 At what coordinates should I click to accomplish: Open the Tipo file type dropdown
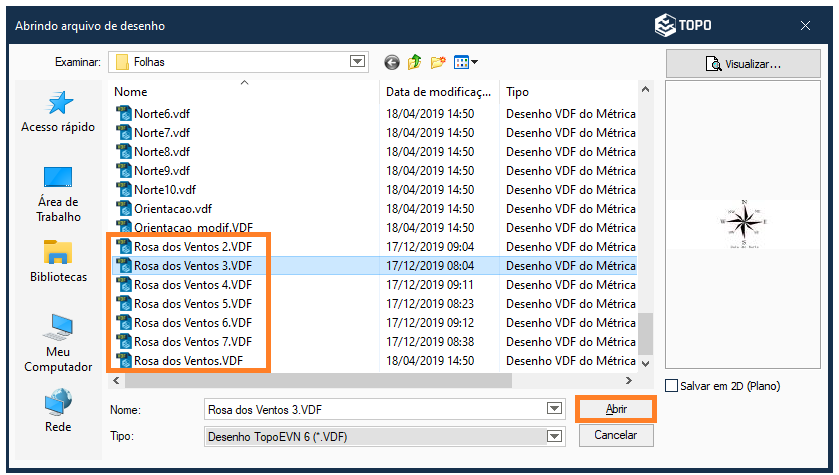[x=554, y=436]
